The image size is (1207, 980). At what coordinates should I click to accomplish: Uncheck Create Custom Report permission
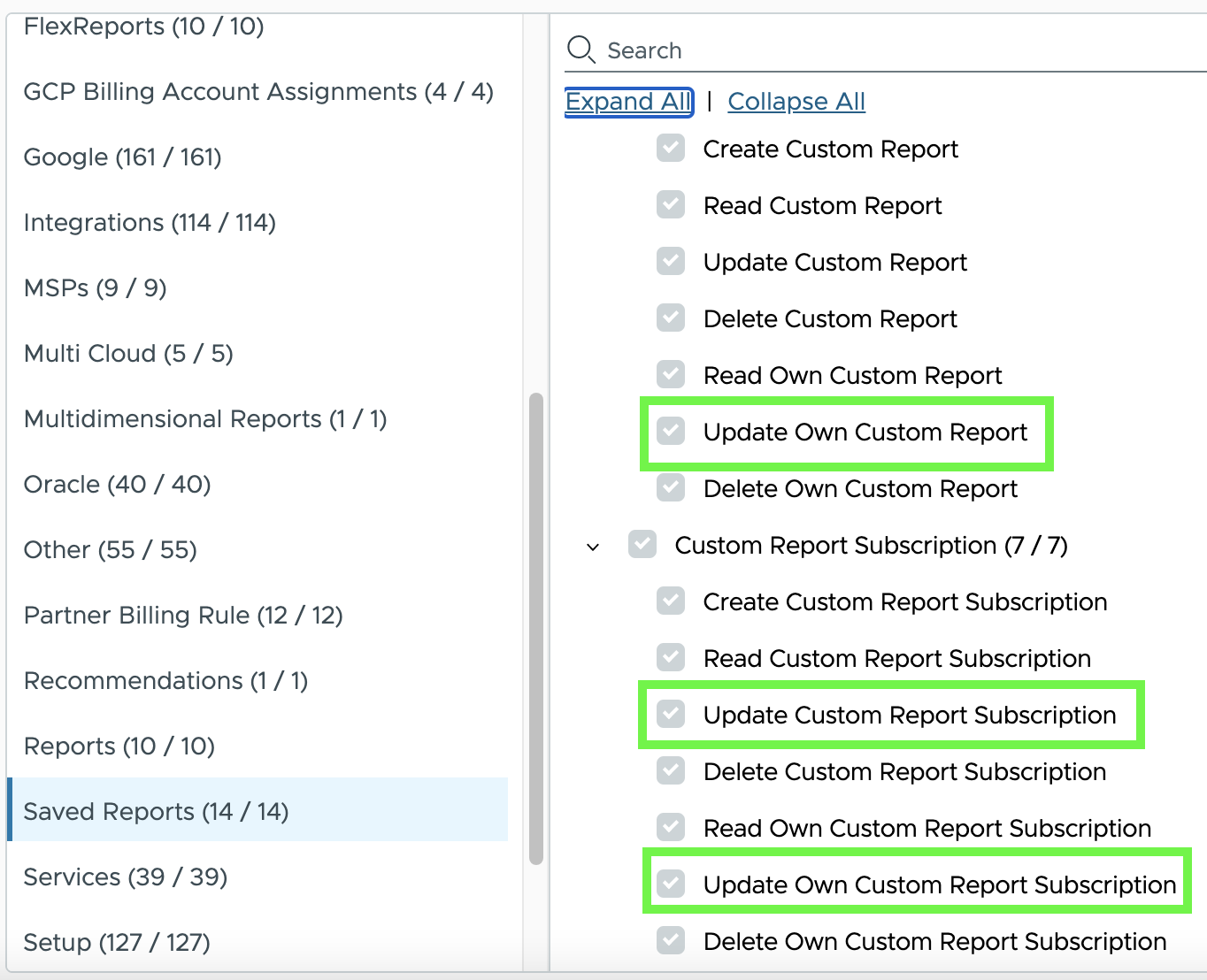click(671, 149)
